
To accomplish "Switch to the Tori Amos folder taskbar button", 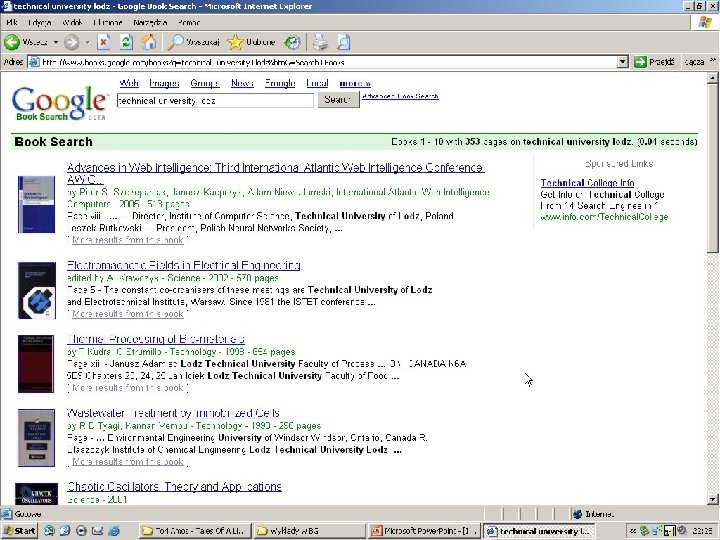I will pyautogui.click(x=195, y=531).
